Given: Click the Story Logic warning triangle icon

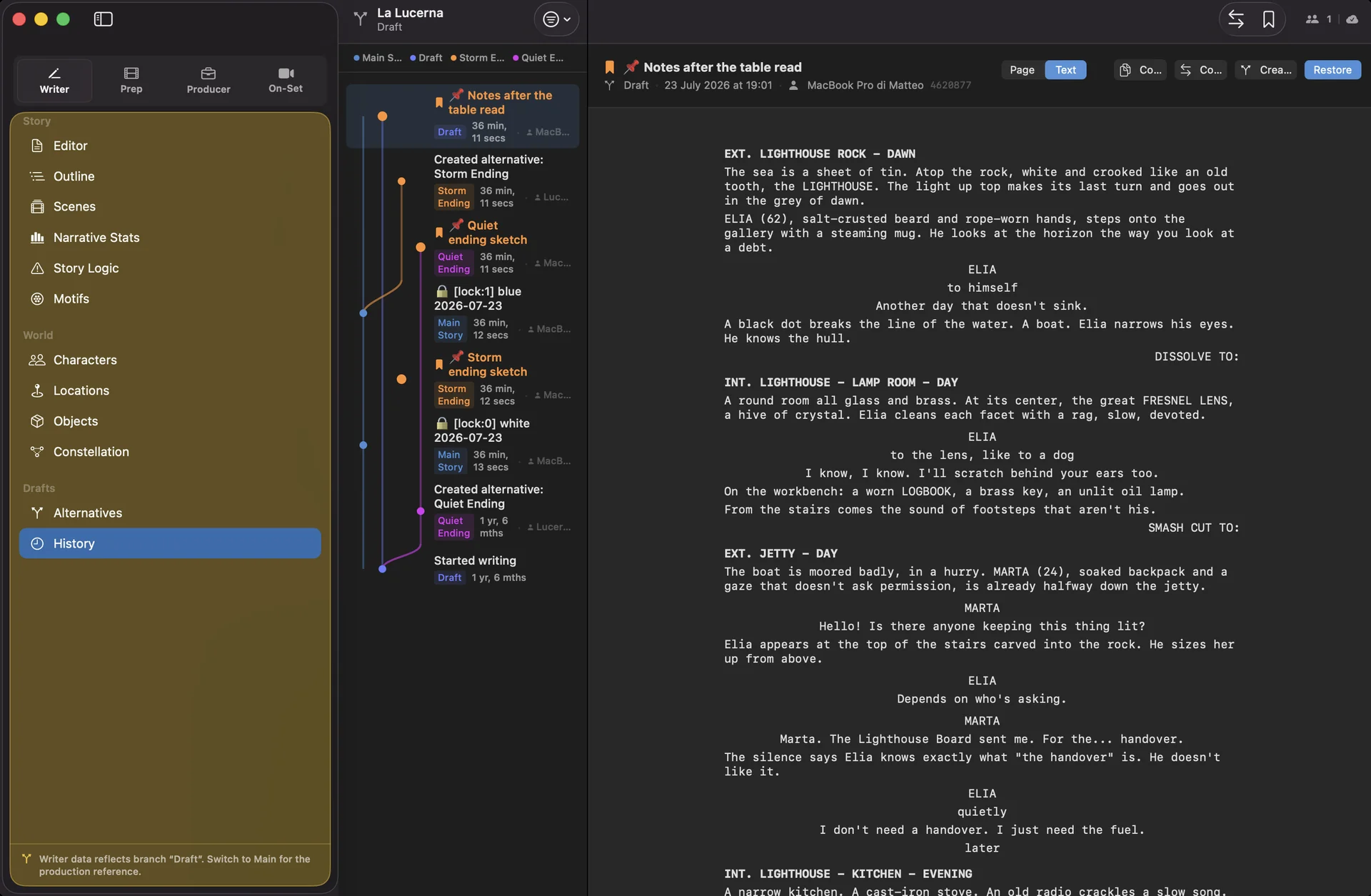Looking at the screenshot, I should 37,268.
